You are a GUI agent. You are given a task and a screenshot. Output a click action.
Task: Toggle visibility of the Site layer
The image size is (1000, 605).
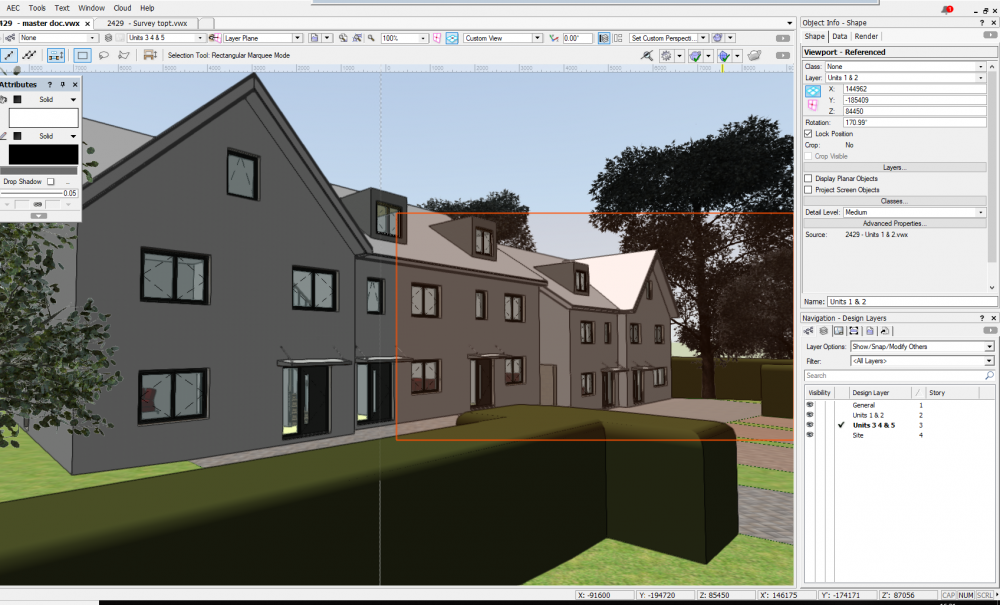(812, 435)
